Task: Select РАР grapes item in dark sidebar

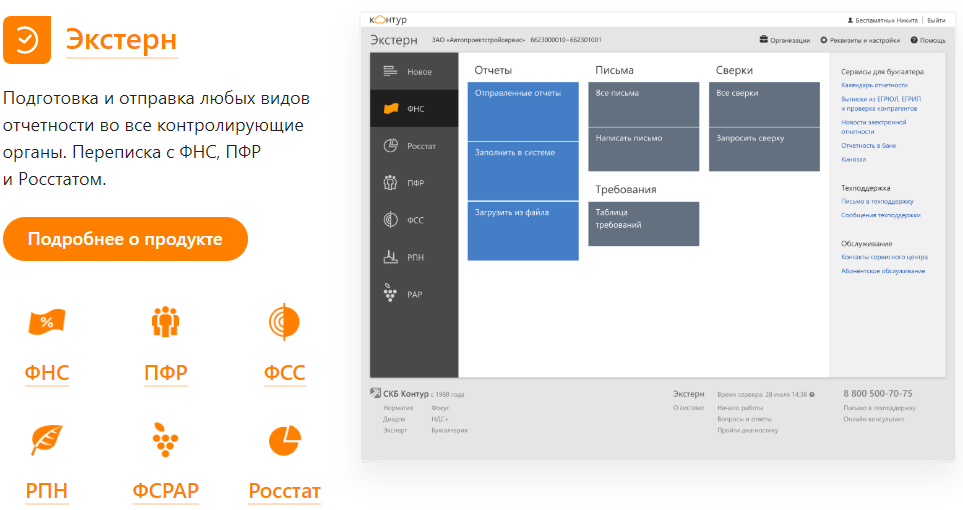Action: [414, 294]
